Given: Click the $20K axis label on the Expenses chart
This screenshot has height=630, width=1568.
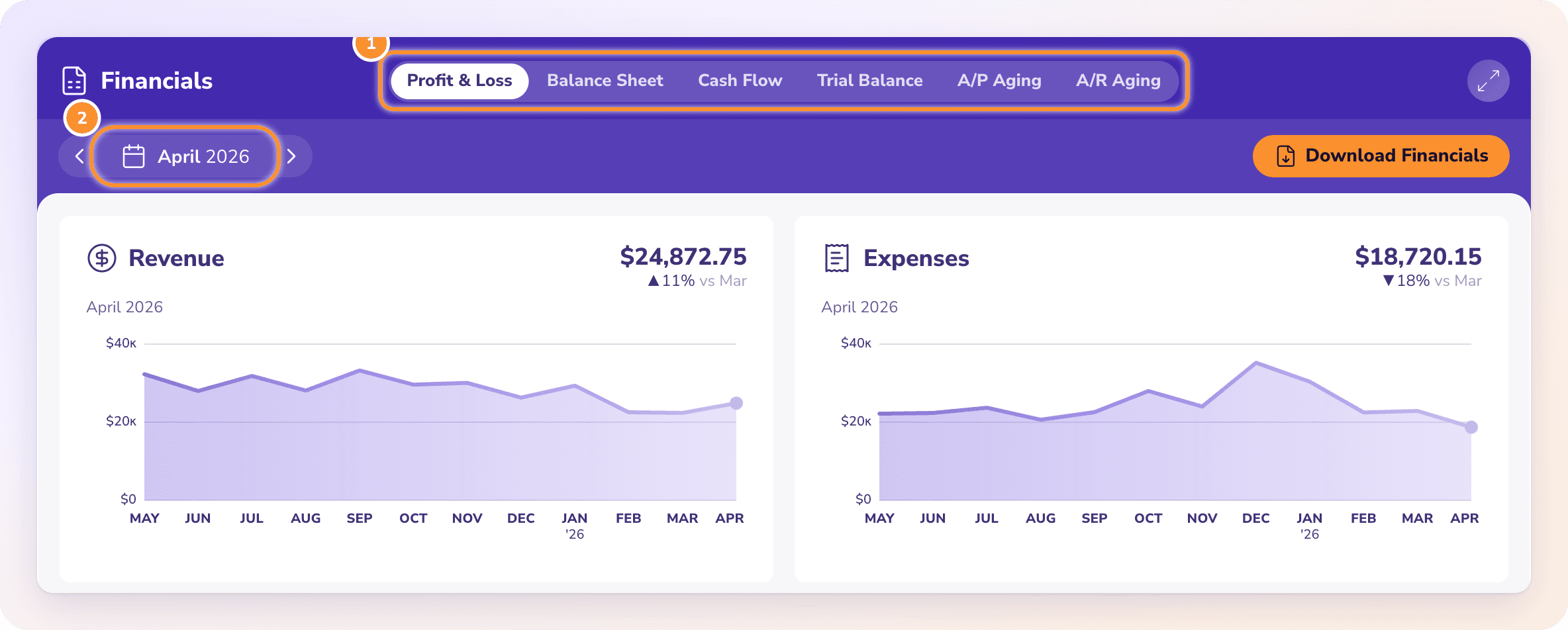Looking at the screenshot, I should tap(856, 421).
